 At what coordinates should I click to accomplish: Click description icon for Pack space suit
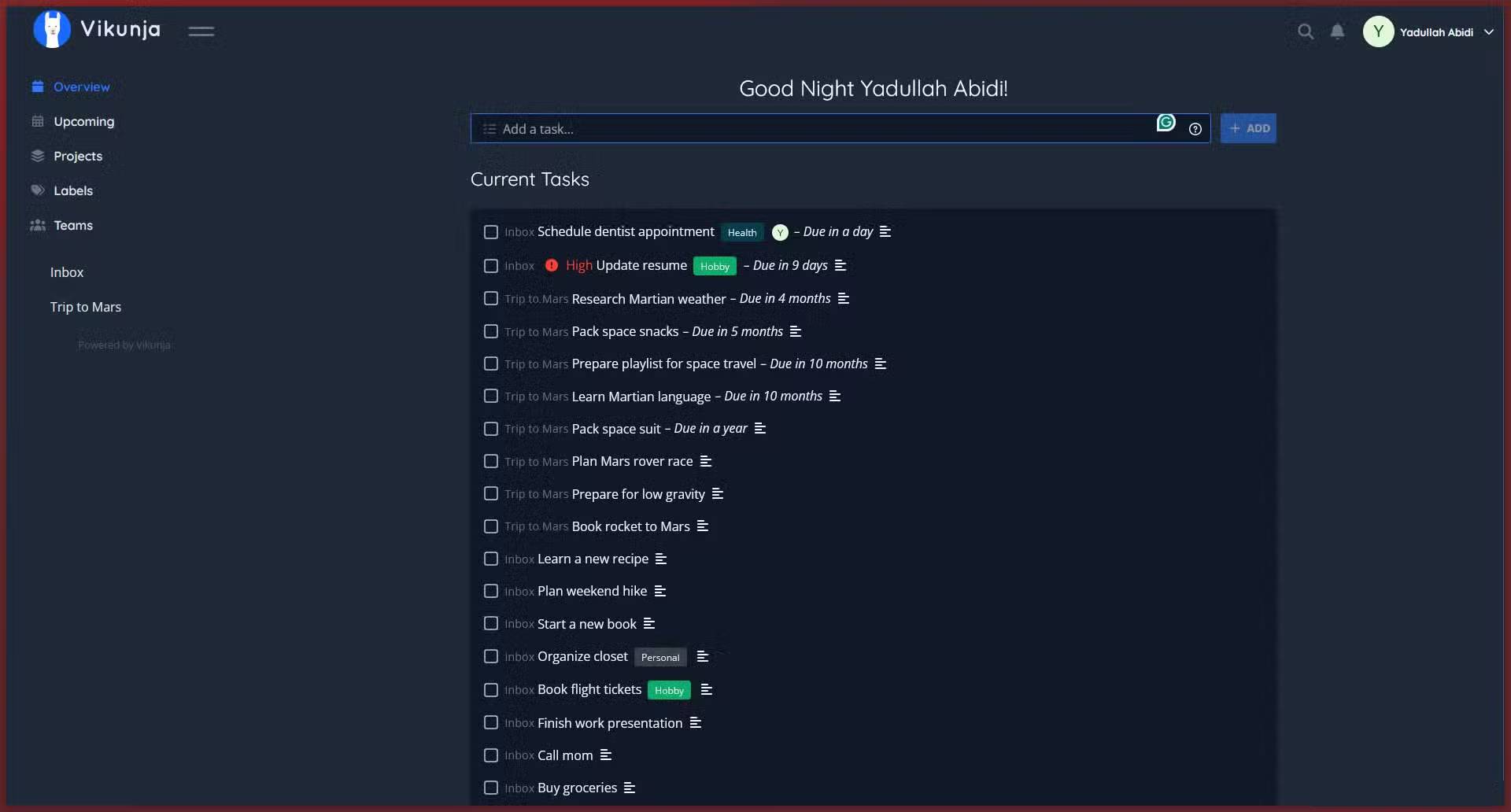point(760,428)
